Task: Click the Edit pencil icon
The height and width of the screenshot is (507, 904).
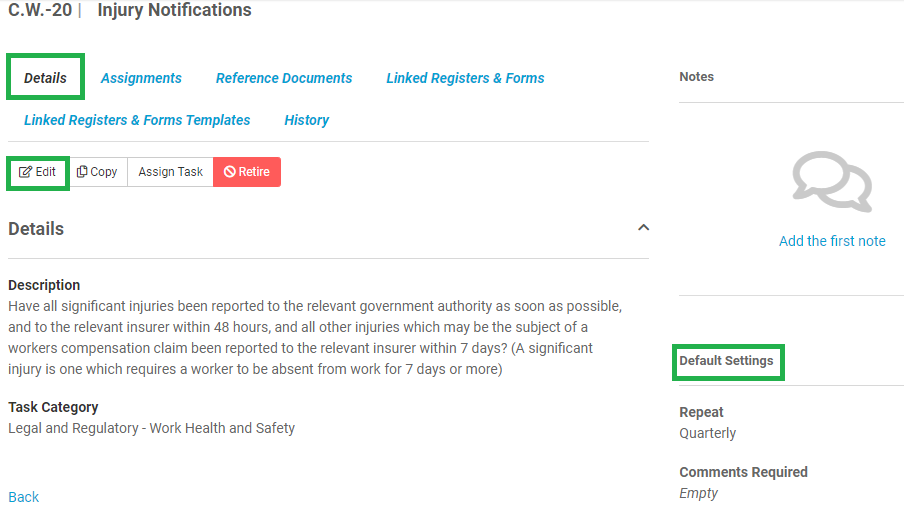Action: pyautogui.click(x=25, y=172)
